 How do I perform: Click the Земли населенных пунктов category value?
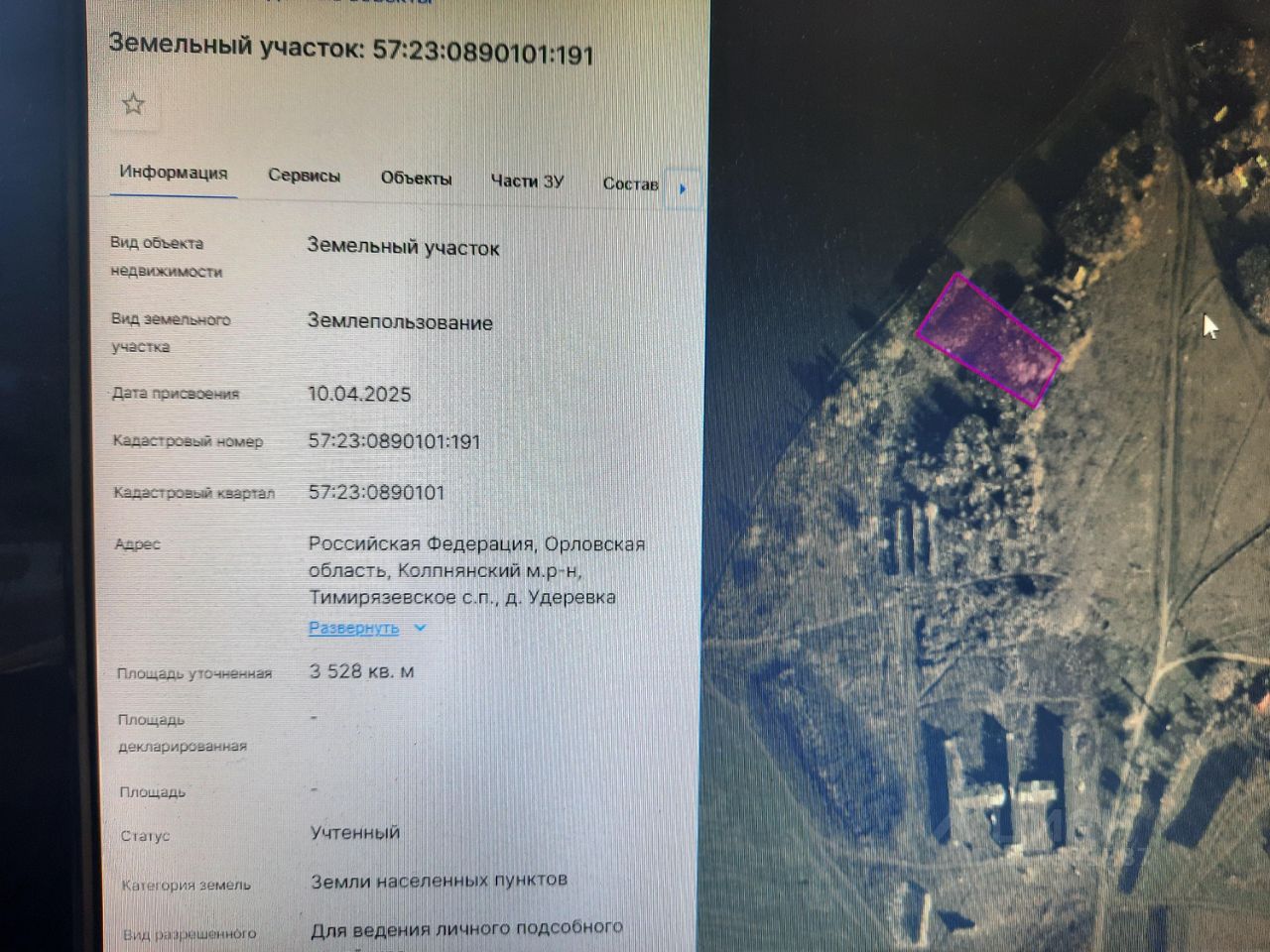click(440, 880)
